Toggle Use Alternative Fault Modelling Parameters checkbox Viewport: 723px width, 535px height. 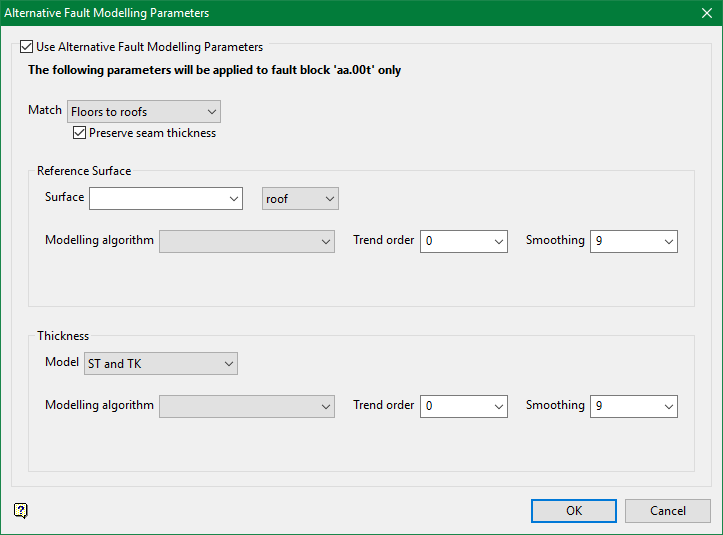27,47
